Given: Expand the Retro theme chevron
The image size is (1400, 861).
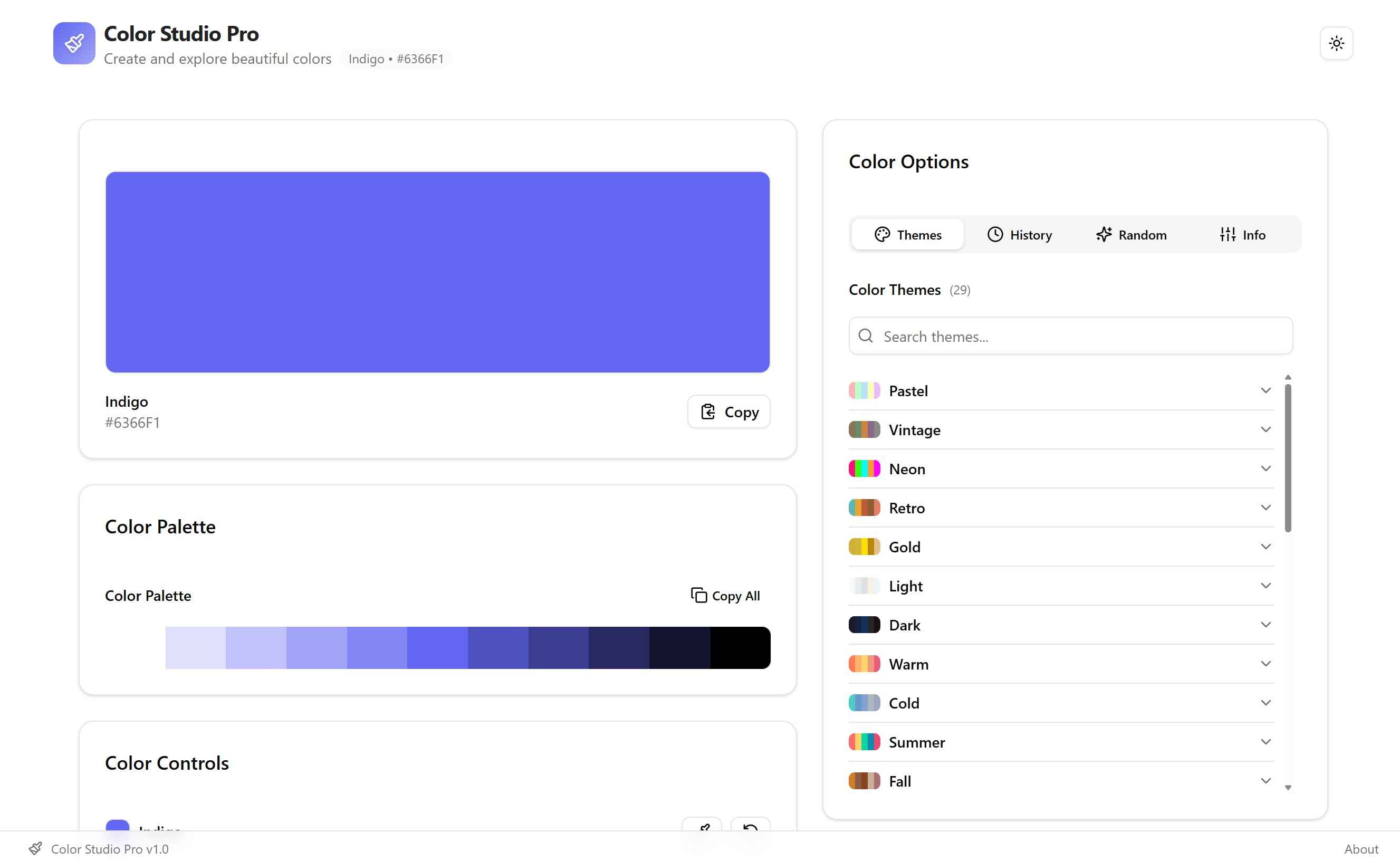Looking at the screenshot, I should click(x=1265, y=508).
